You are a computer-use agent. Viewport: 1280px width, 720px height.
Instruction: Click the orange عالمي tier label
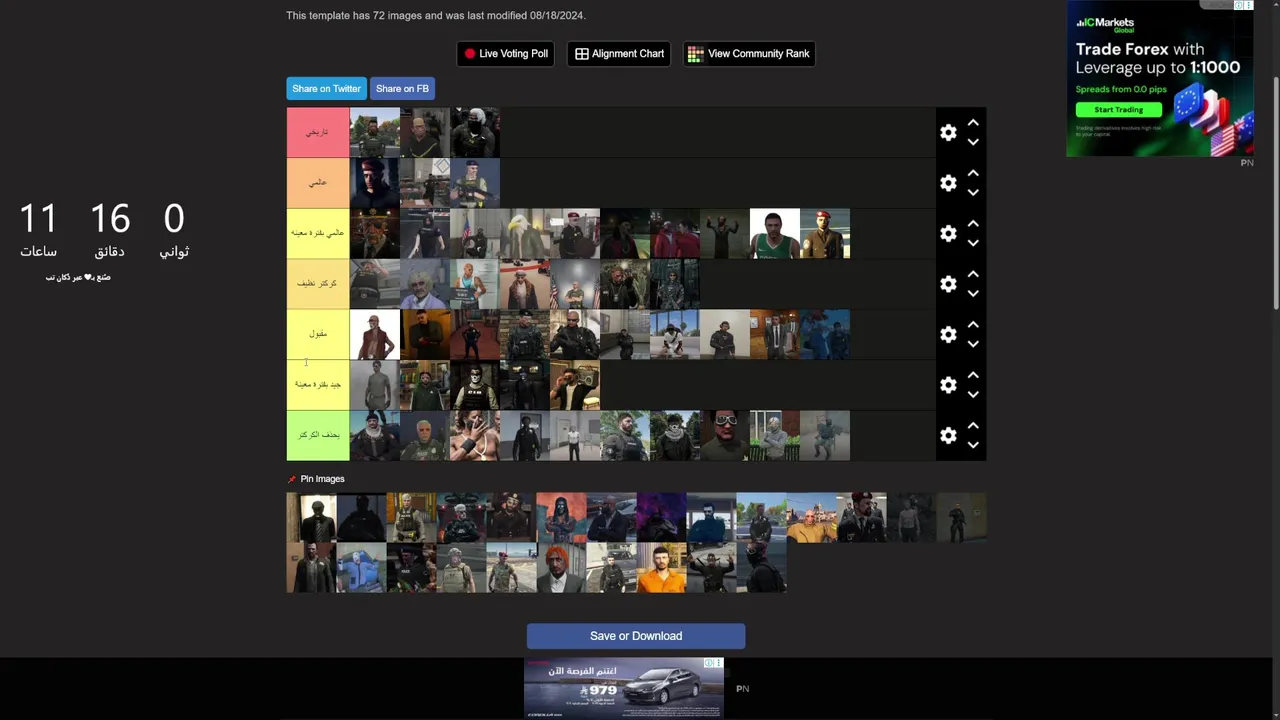click(x=318, y=183)
